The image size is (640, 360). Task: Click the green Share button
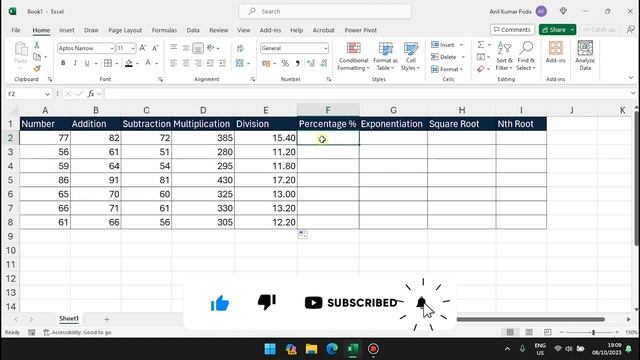pyautogui.click(x=554, y=30)
